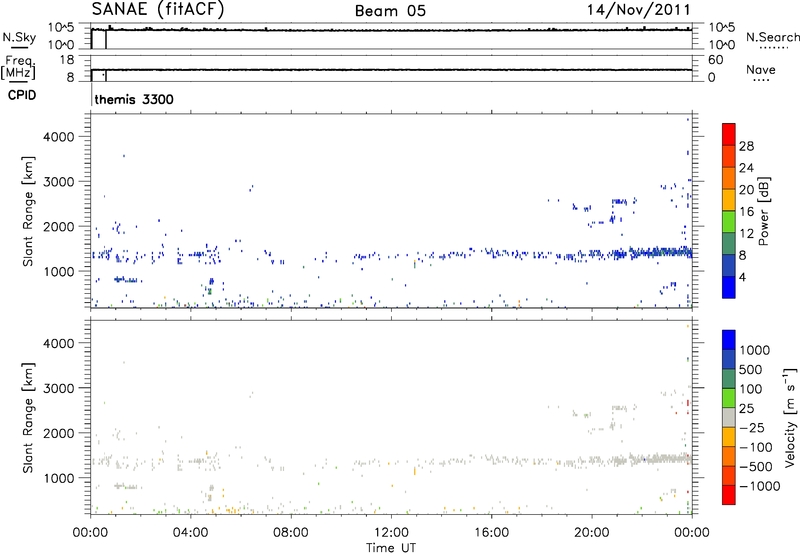
Task: Click the 'N.Search' legend label
Action: 772,37
